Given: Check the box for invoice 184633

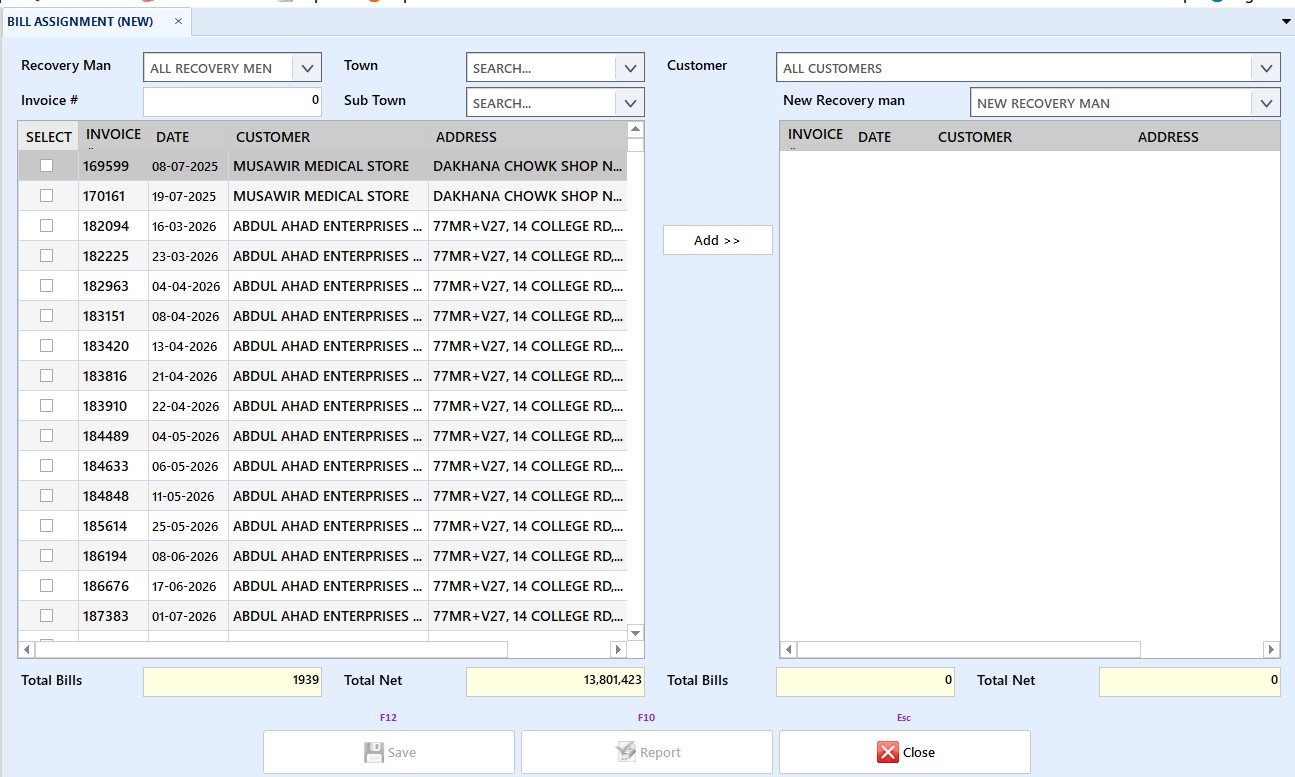Looking at the screenshot, I should point(46,466).
